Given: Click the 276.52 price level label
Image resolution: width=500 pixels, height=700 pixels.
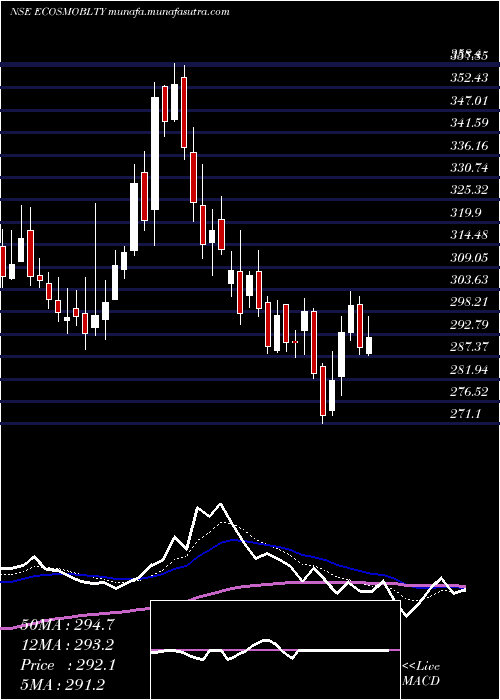Looking at the screenshot, I should [468, 392].
